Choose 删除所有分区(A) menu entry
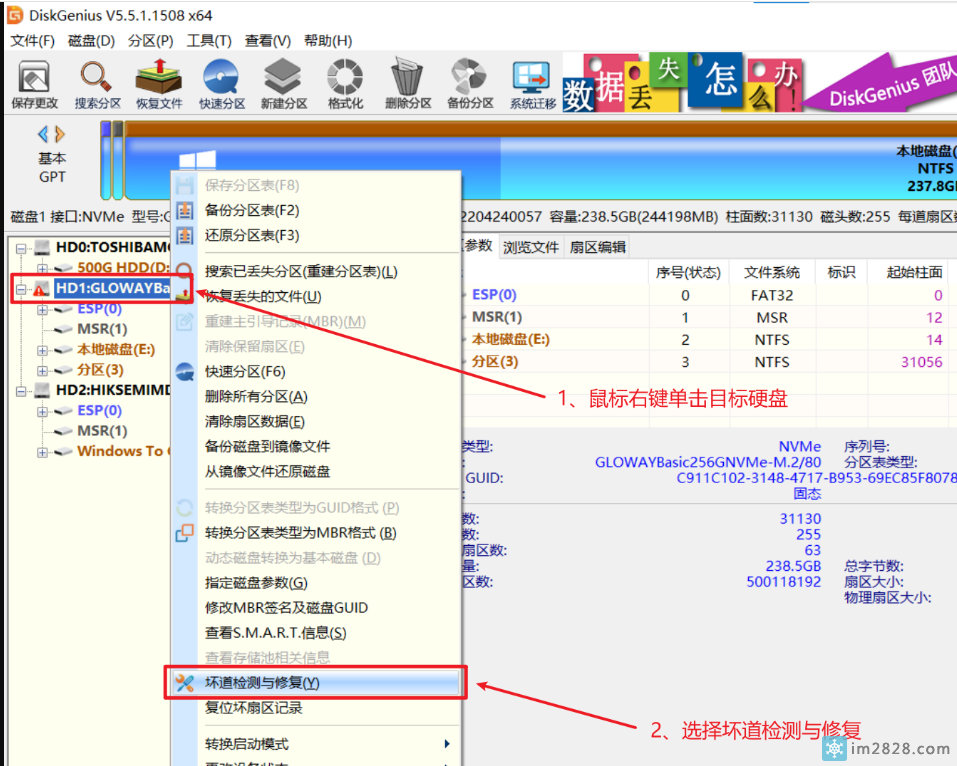This screenshot has width=957, height=766. pos(315,397)
